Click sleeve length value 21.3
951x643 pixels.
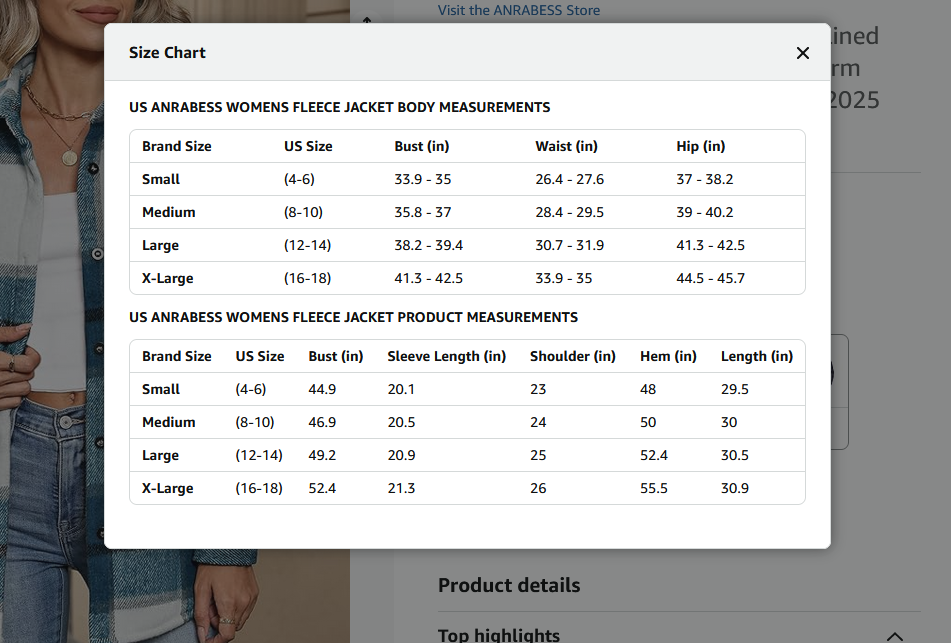[x=402, y=488]
